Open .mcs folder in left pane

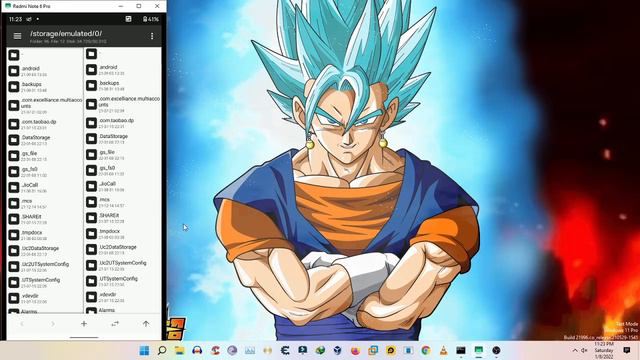45,203
